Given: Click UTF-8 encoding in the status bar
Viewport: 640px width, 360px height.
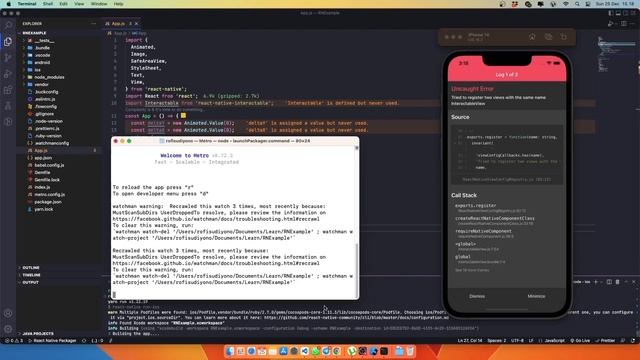Looking at the screenshot, I should (517, 340).
